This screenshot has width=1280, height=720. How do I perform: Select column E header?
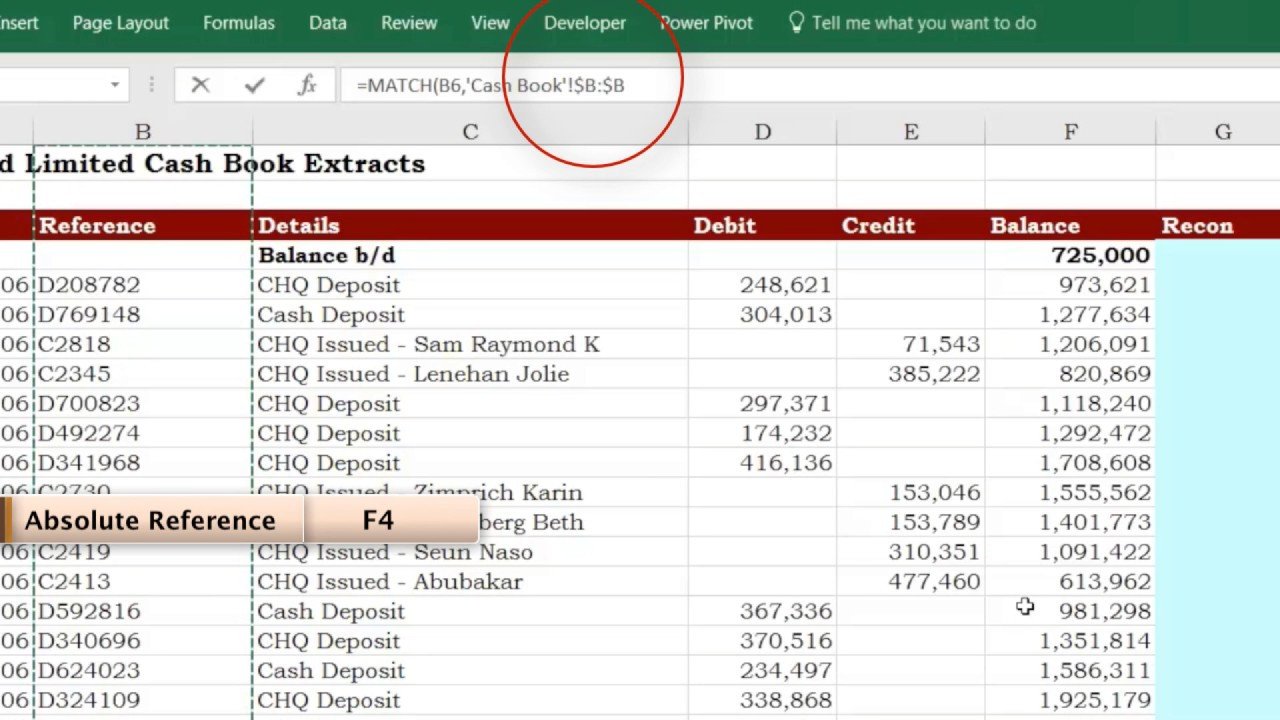click(x=911, y=132)
